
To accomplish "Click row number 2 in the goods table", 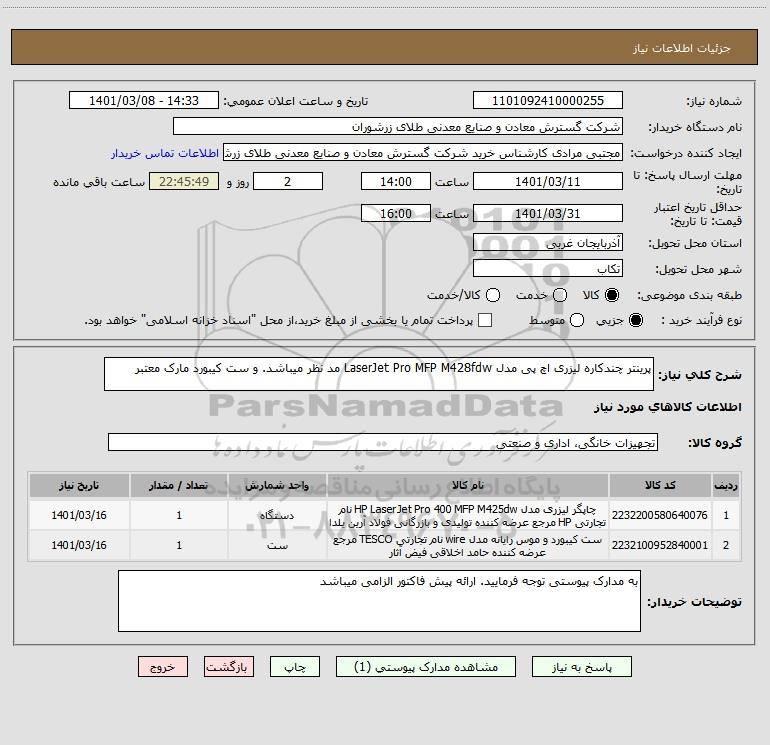I will click(x=726, y=546).
